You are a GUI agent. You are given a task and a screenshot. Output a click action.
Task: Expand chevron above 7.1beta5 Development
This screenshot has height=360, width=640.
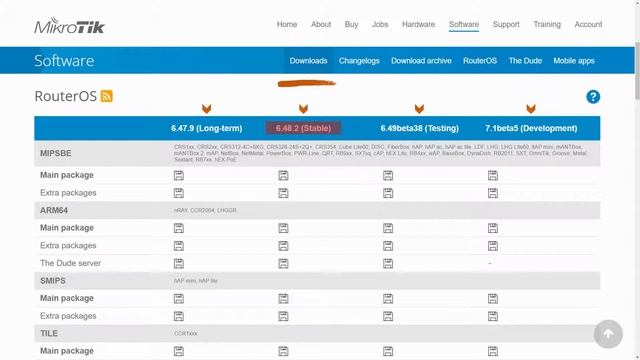(x=531, y=109)
